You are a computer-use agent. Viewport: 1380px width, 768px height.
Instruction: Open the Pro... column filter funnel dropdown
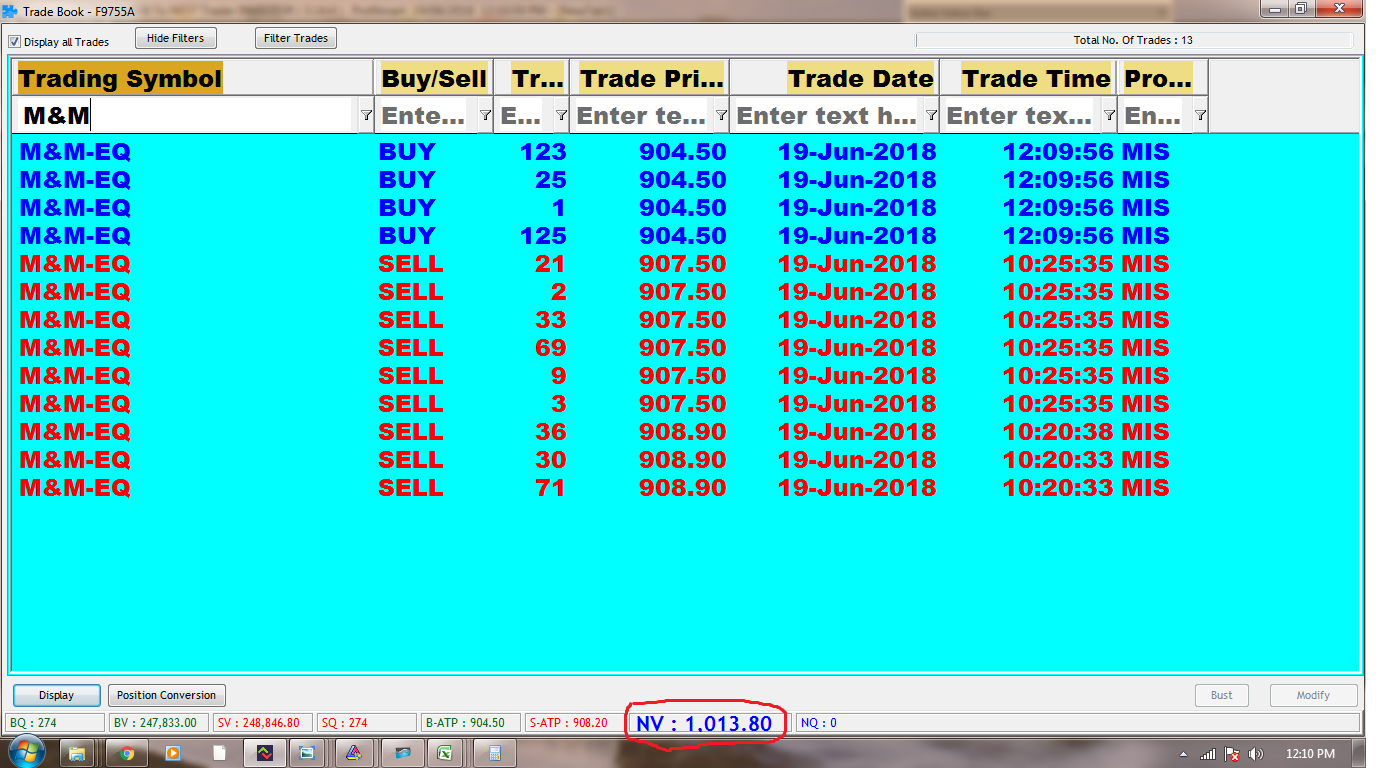[1200, 115]
